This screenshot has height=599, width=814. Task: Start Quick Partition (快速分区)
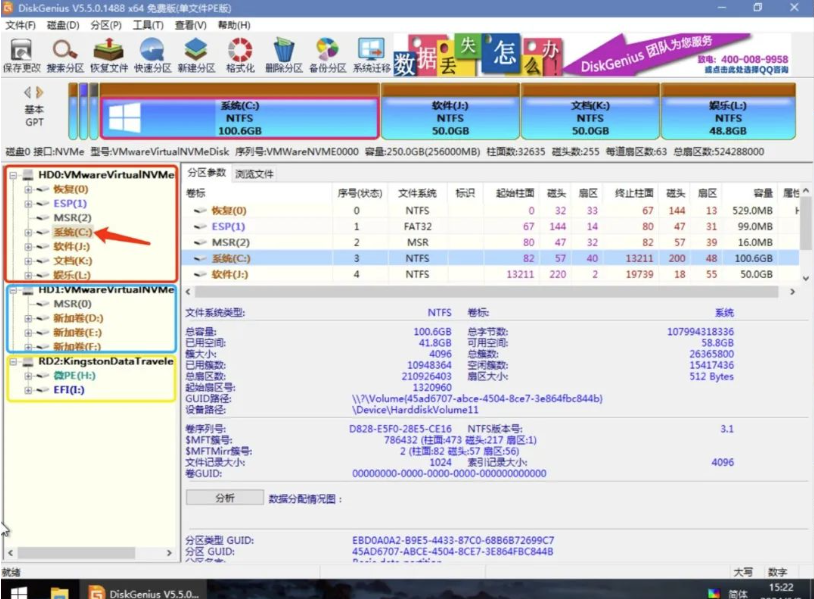pos(153,56)
